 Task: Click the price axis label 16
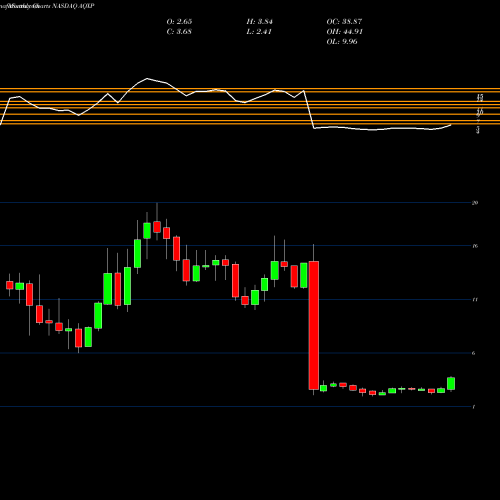coord(475,246)
